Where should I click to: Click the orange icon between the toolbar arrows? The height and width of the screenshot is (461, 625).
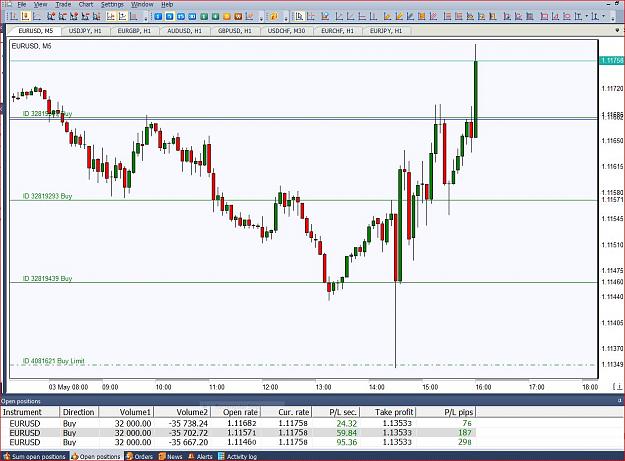click(274, 16)
